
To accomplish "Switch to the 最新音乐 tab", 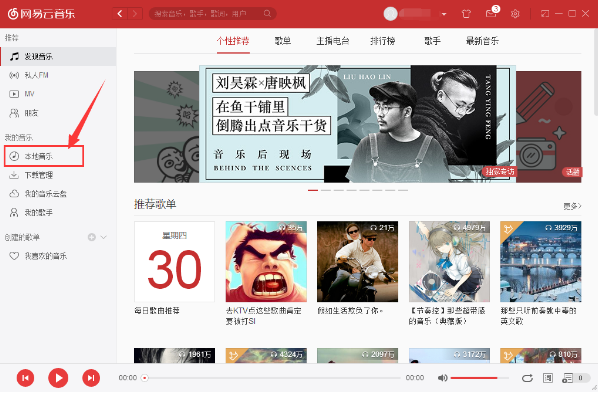I will 482,41.
